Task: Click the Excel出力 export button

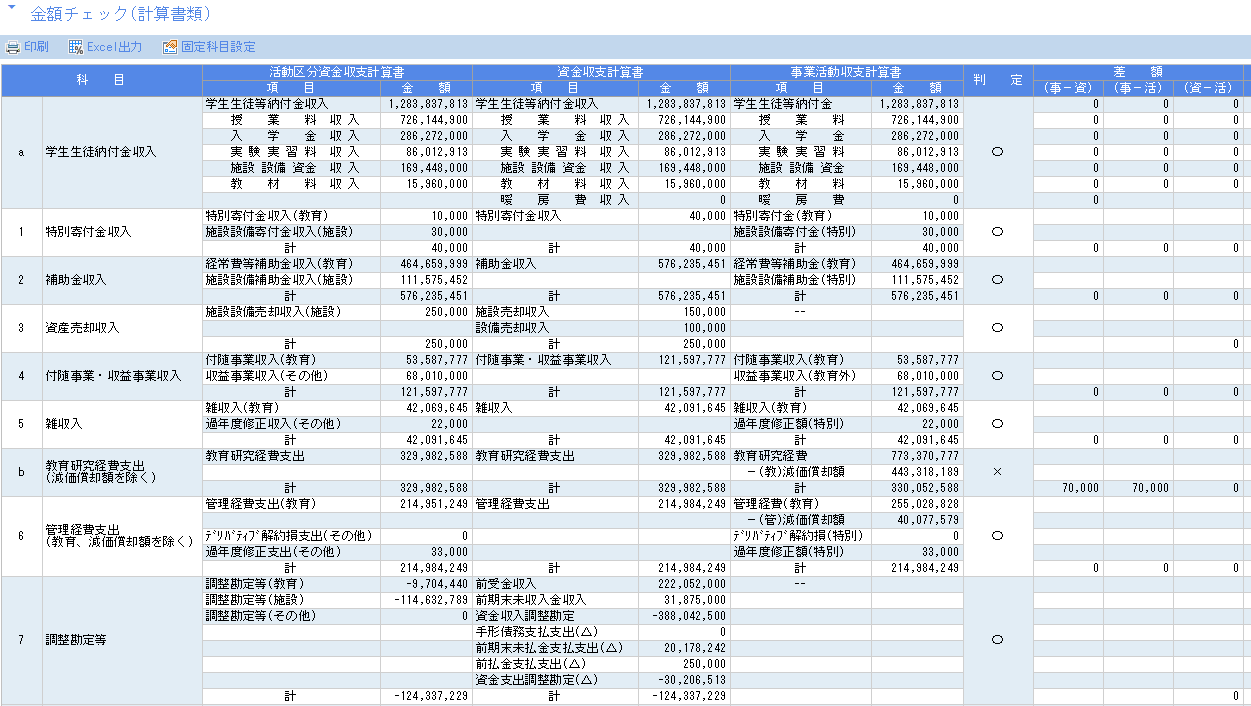Action: pyautogui.click(x=105, y=47)
